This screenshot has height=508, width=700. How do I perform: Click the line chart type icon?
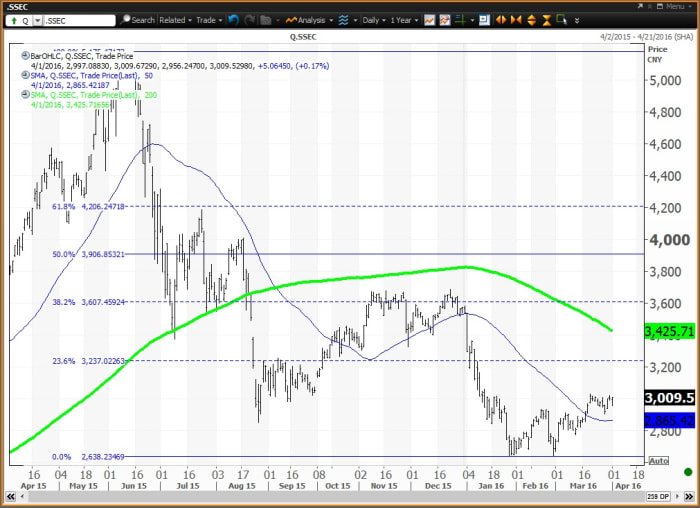[x=429, y=19]
